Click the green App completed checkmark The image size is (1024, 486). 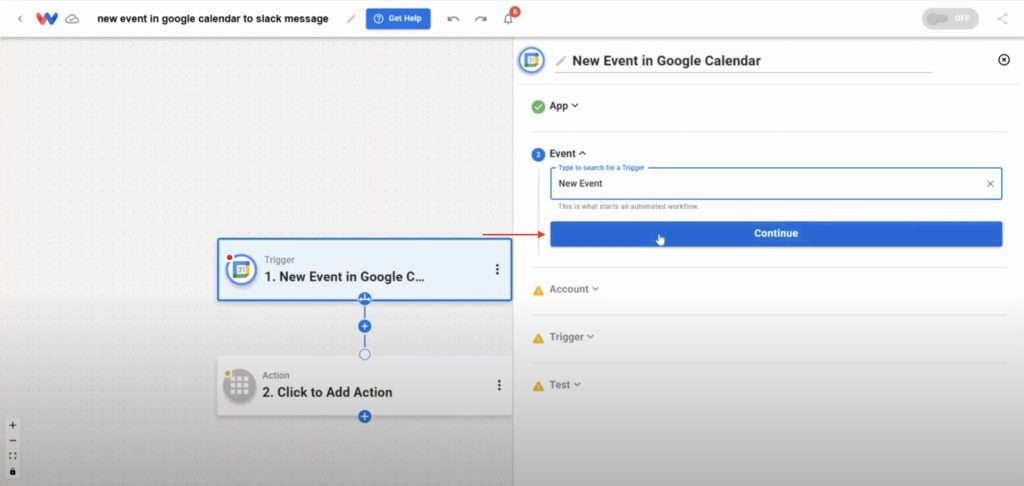538,106
